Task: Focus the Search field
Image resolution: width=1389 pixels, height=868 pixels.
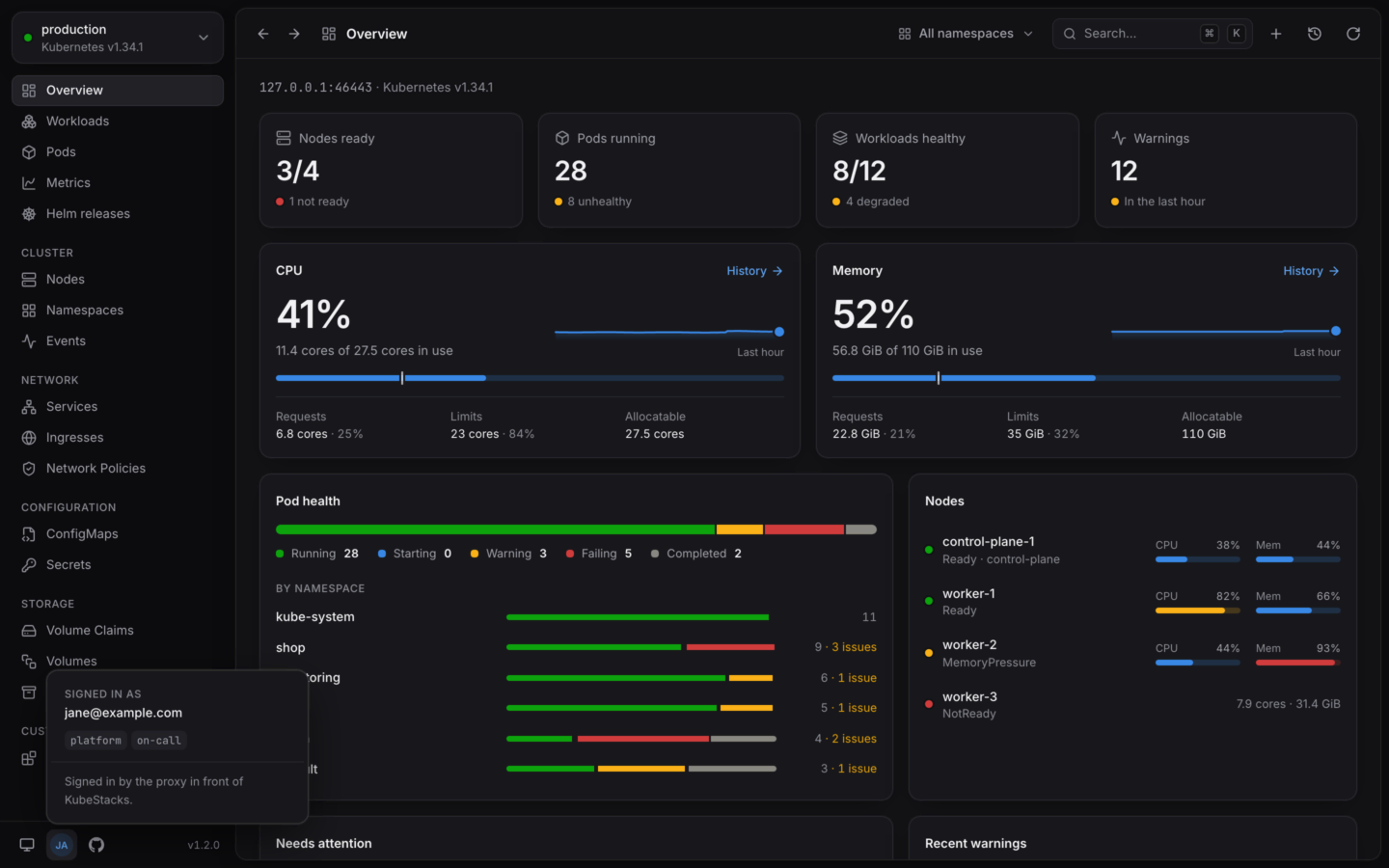Action: click(1153, 34)
